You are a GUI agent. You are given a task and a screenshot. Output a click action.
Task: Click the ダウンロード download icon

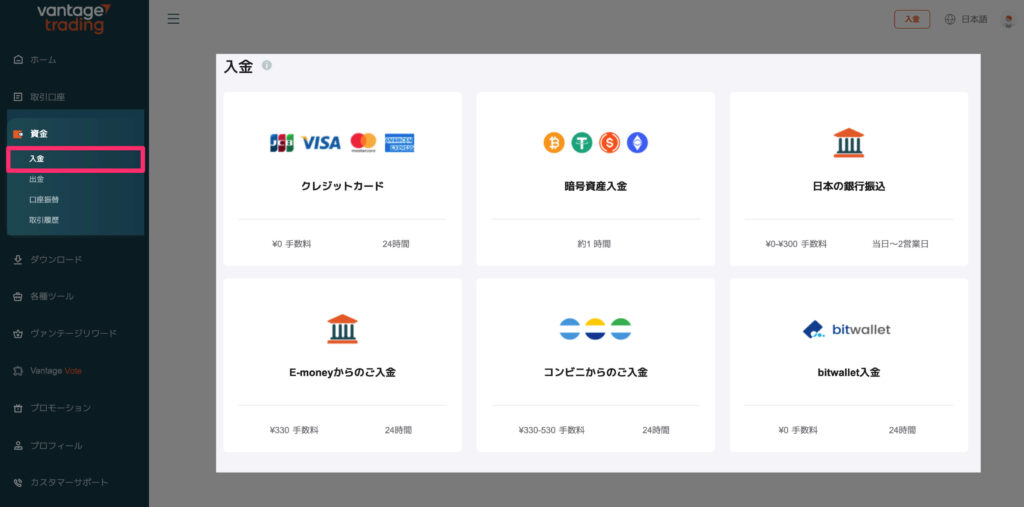pos(18,260)
